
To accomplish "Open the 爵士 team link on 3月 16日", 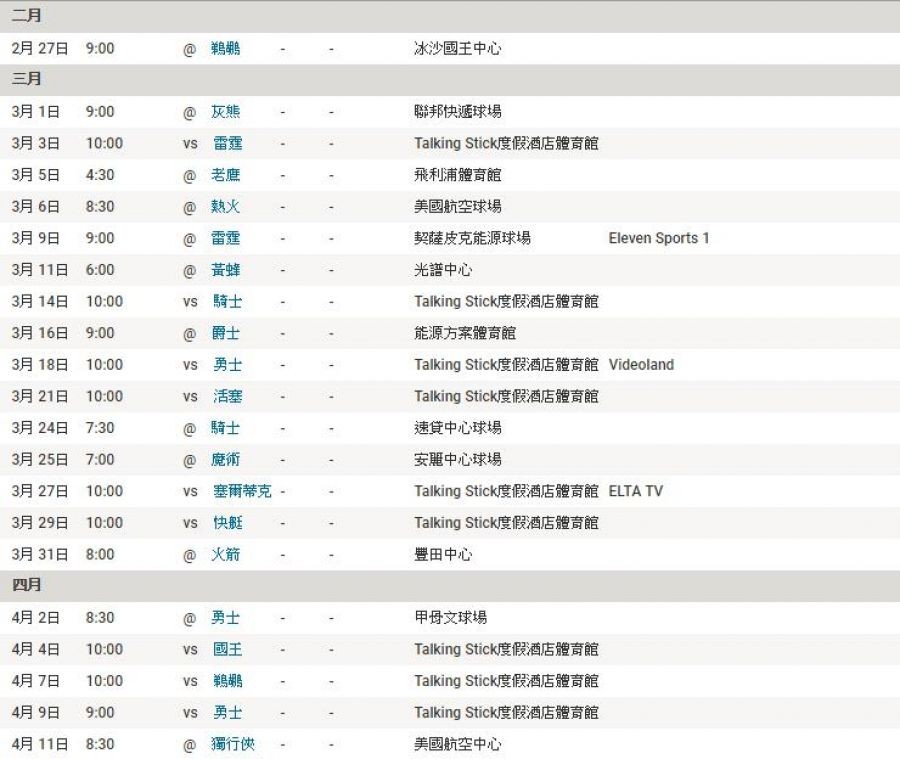I will point(225,333).
